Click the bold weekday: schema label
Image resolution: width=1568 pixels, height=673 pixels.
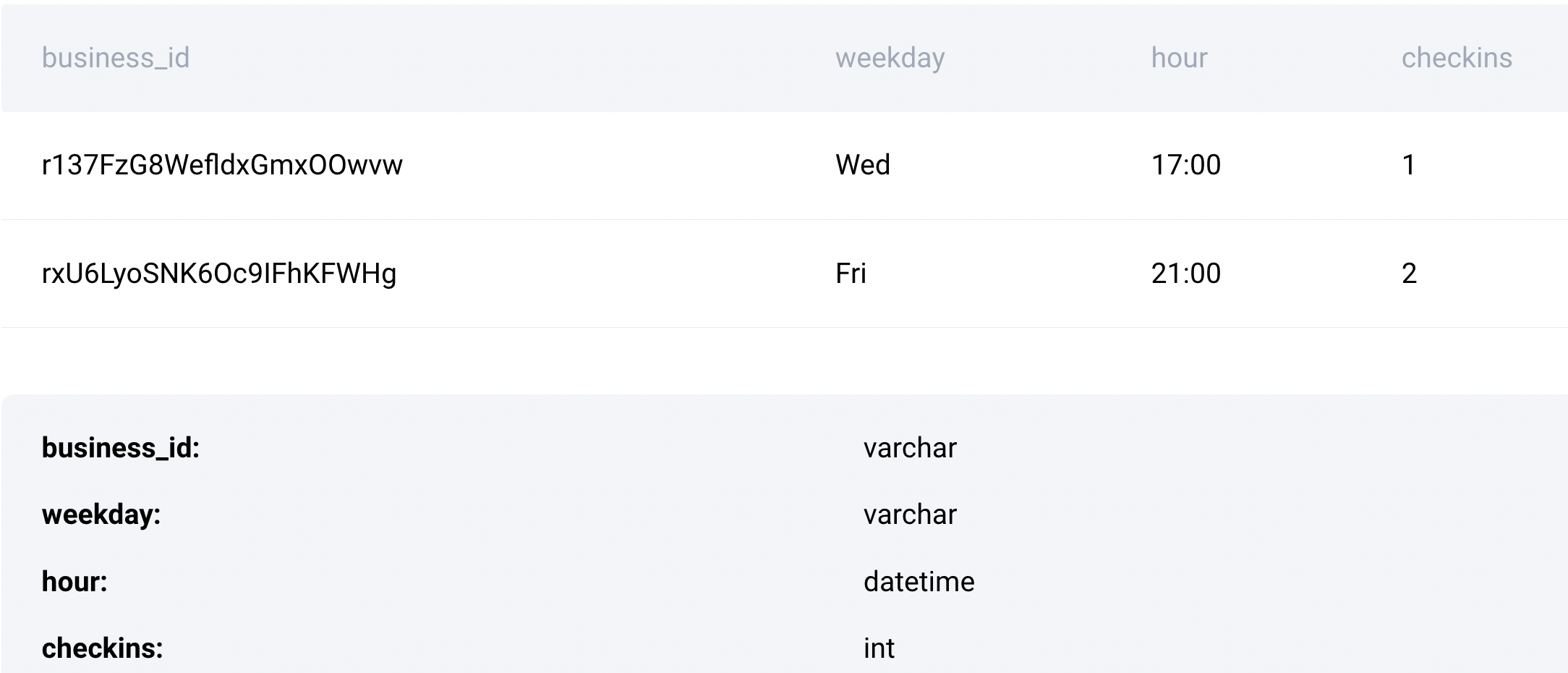tap(101, 515)
